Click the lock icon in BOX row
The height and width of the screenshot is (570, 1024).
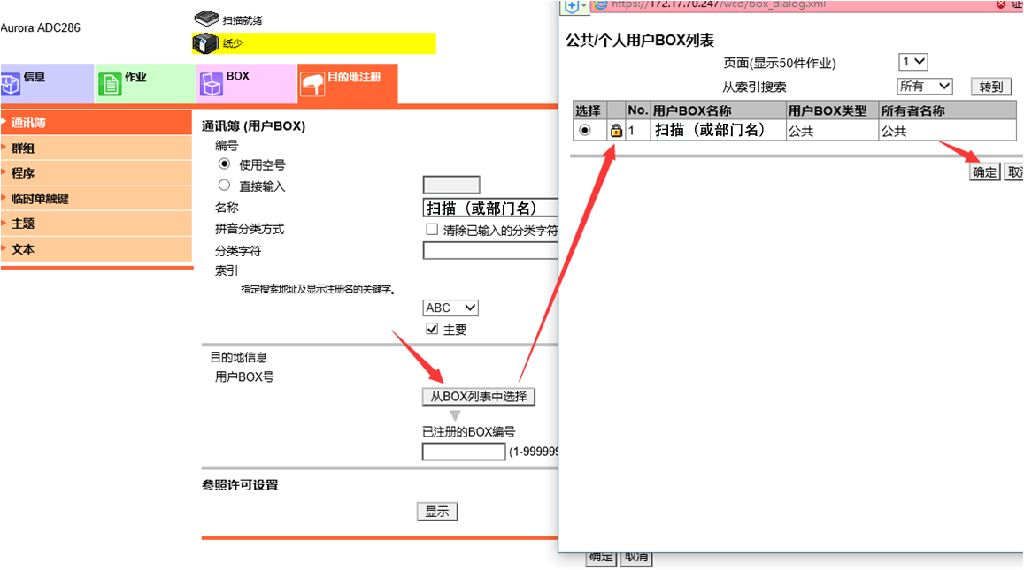coord(616,130)
